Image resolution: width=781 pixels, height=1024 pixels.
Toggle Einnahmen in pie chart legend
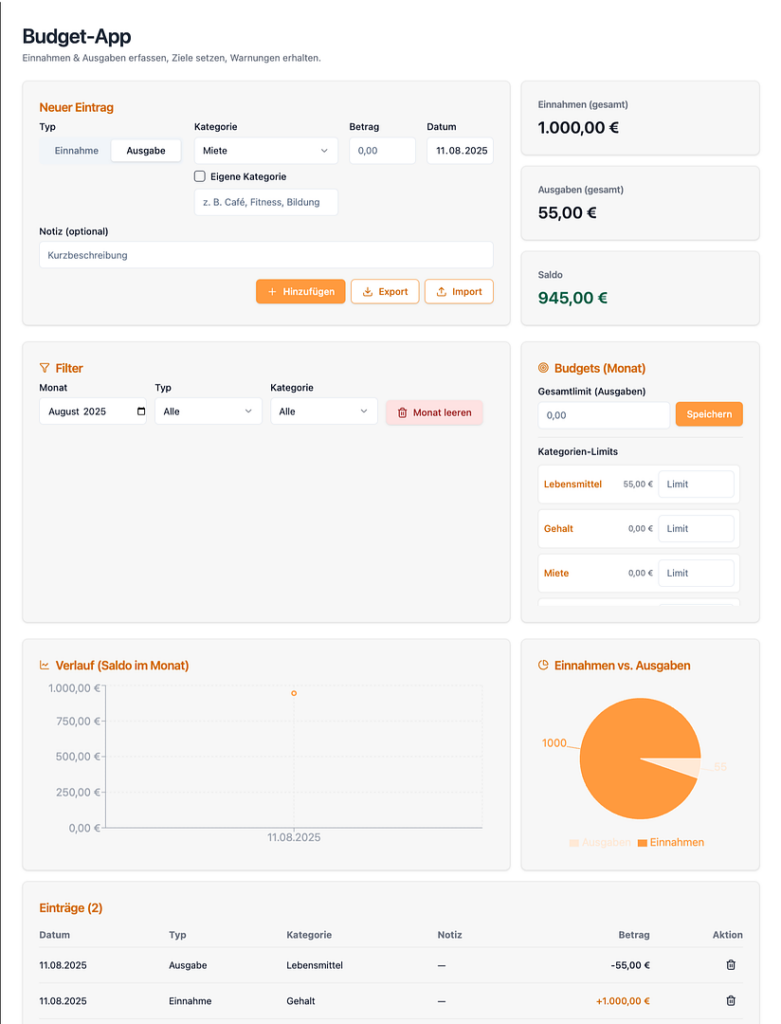[x=670, y=842]
